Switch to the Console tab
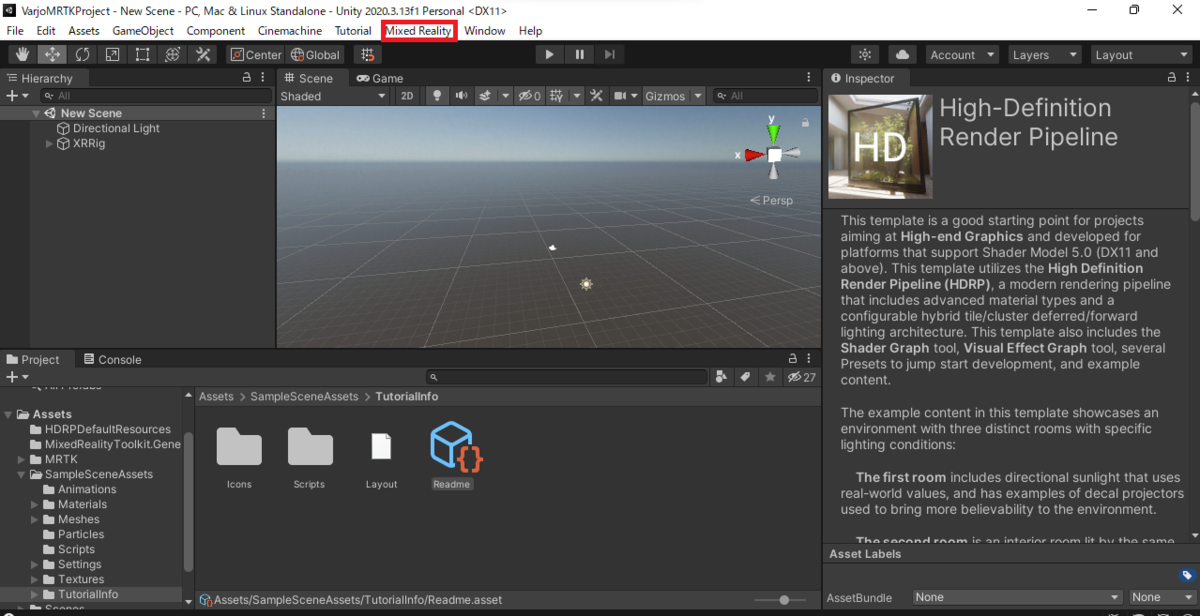The width and height of the screenshot is (1200, 616). (112, 359)
